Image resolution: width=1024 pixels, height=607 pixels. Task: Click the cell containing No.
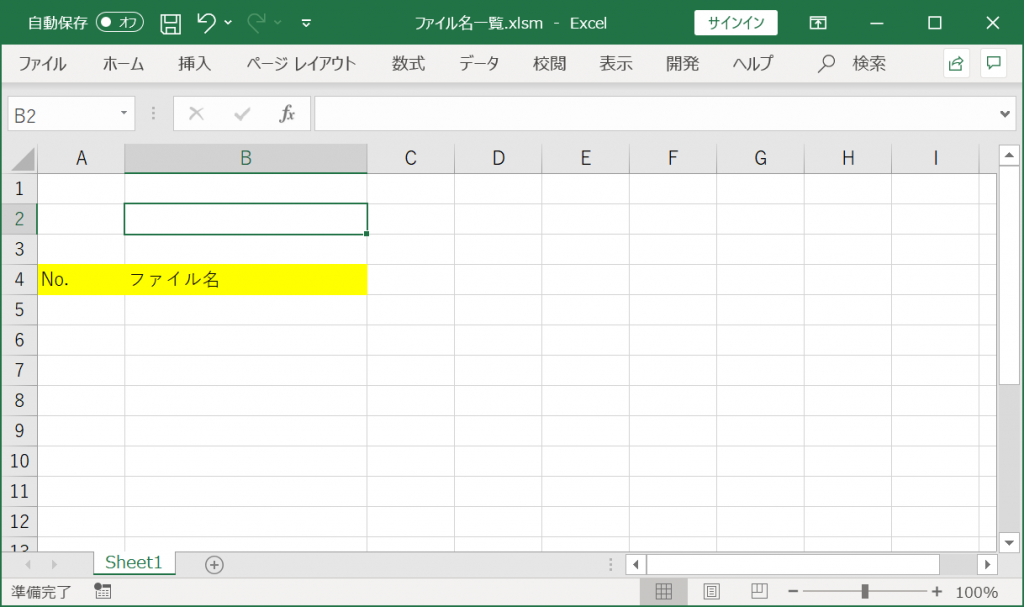coord(81,280)
